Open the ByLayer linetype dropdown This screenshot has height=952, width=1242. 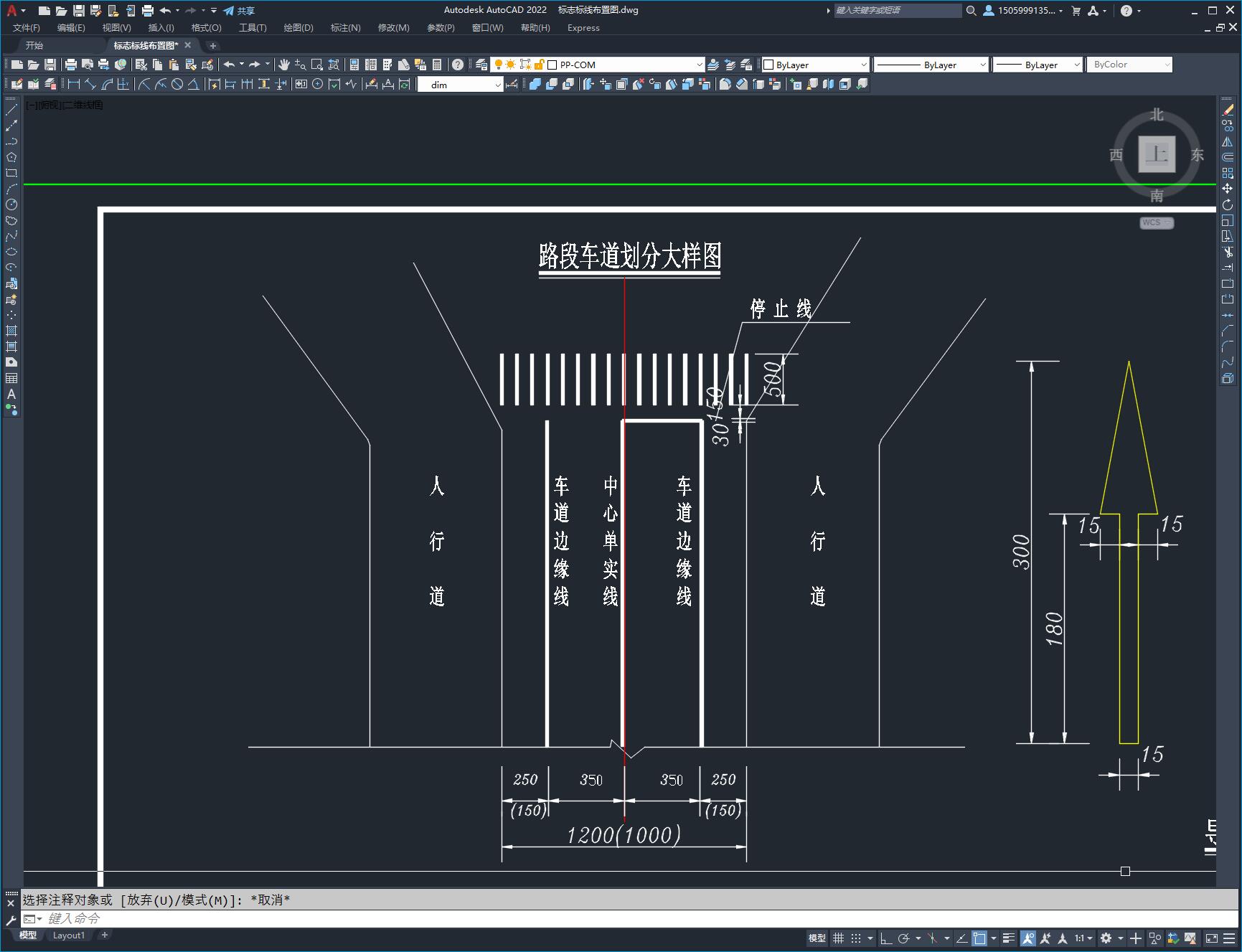982,65
